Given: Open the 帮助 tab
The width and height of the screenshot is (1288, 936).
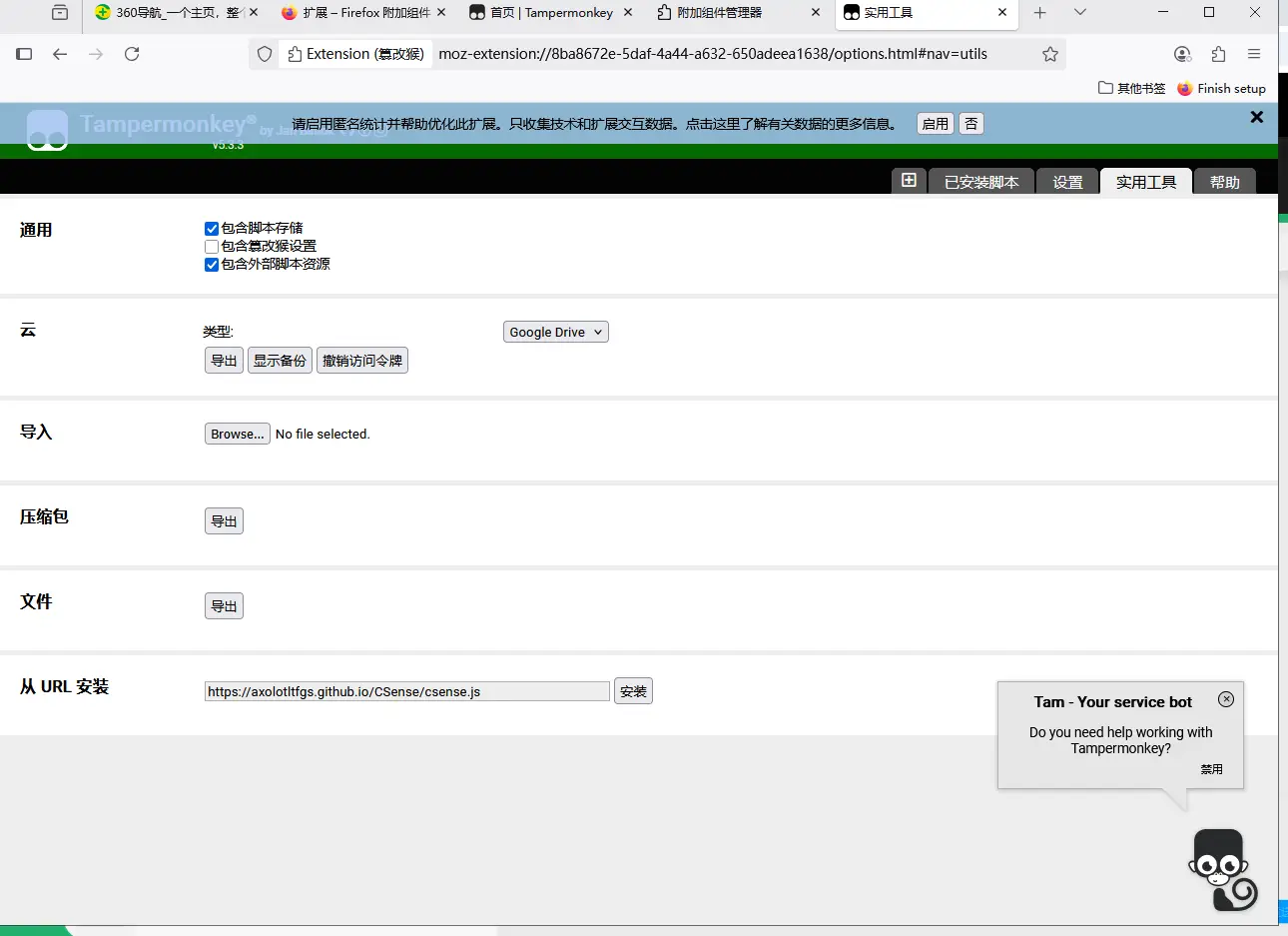Looking at the screenshot, I should click(1225, 181).
